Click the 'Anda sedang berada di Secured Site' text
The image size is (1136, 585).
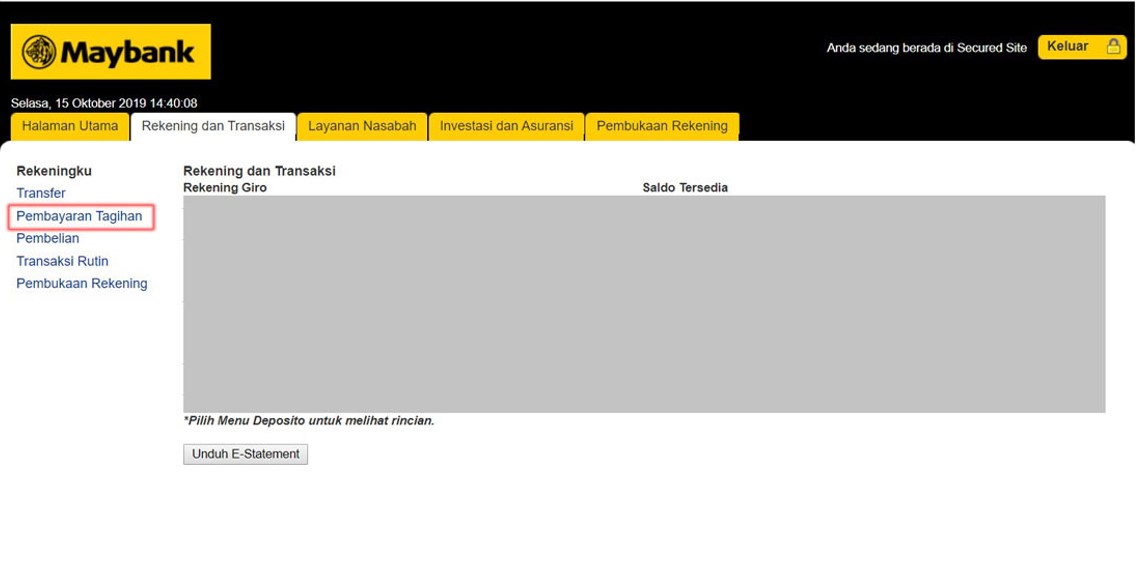tap(927, 48)
